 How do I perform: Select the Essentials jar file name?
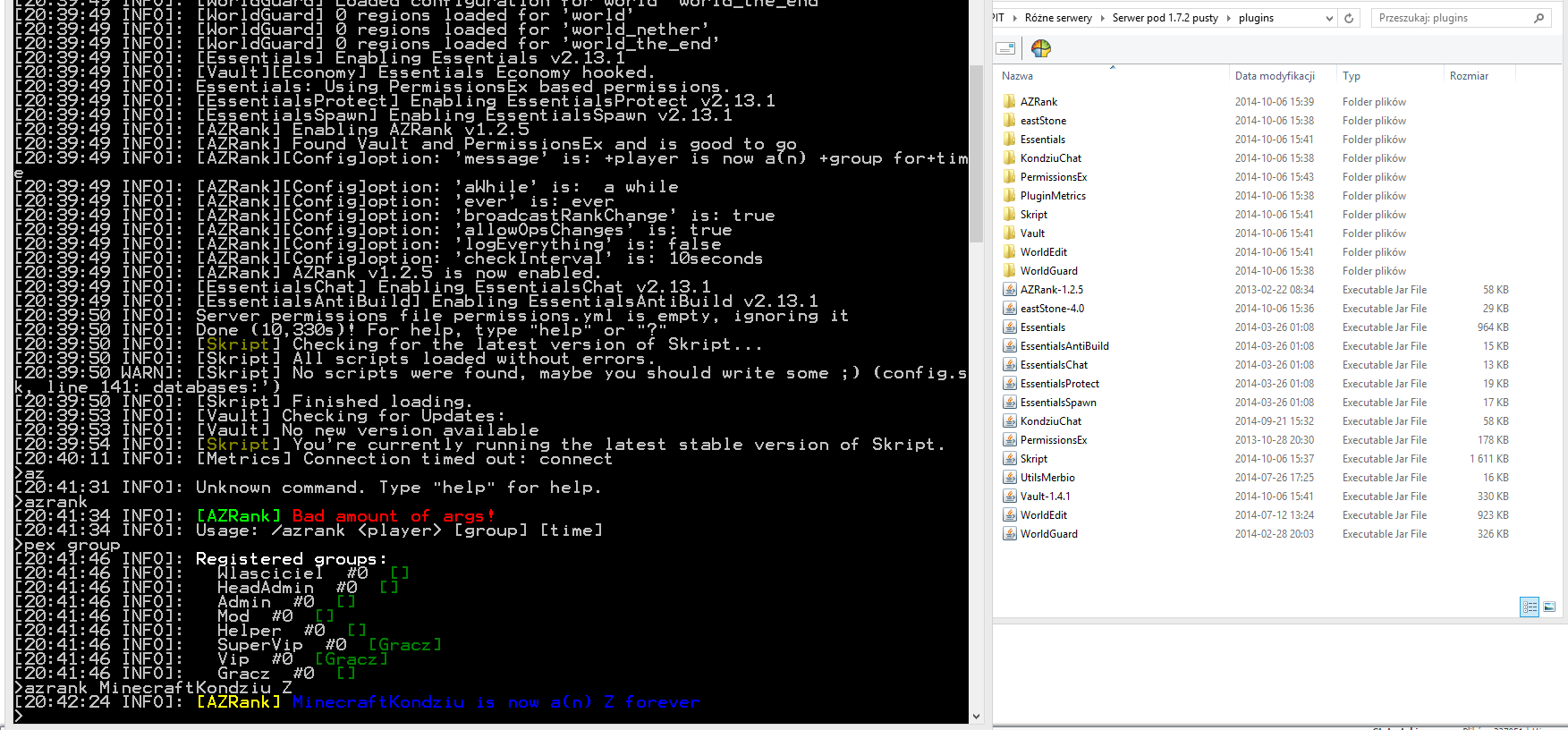(x=1043, y=327)
